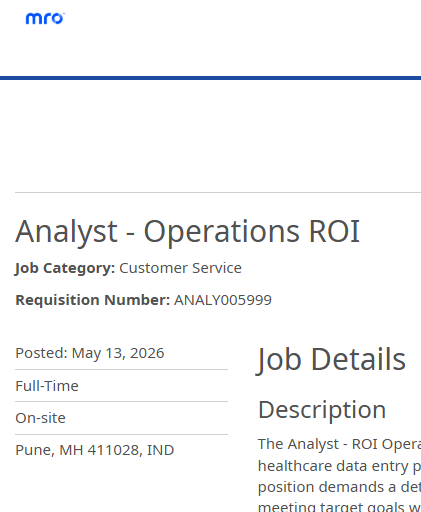
Task: Click the description line starting 'The Analyst - ROI'
Action: pyautogui.click(x=339, y=444)
